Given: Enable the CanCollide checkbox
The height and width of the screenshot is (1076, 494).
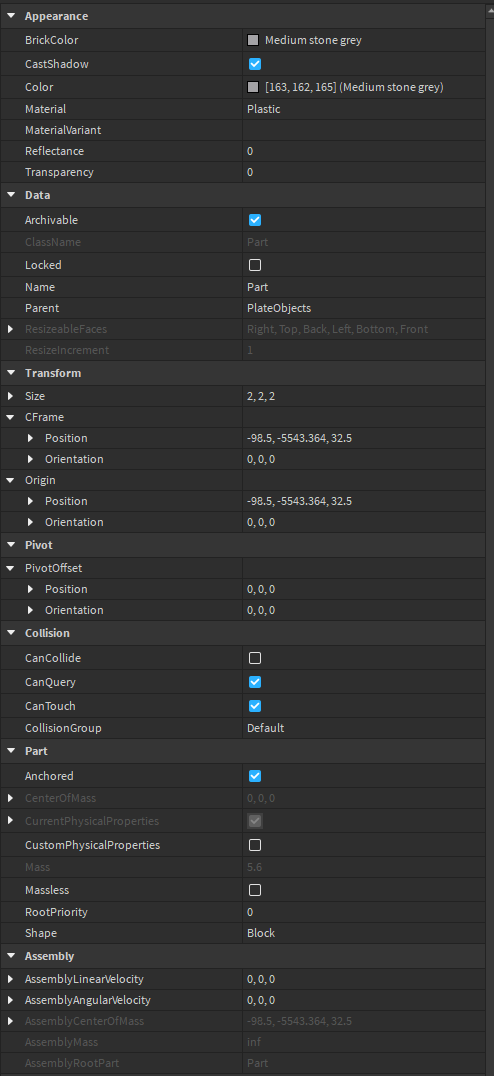Looking at the screenshot, I should pyautogui.click(x=255, y=658).
